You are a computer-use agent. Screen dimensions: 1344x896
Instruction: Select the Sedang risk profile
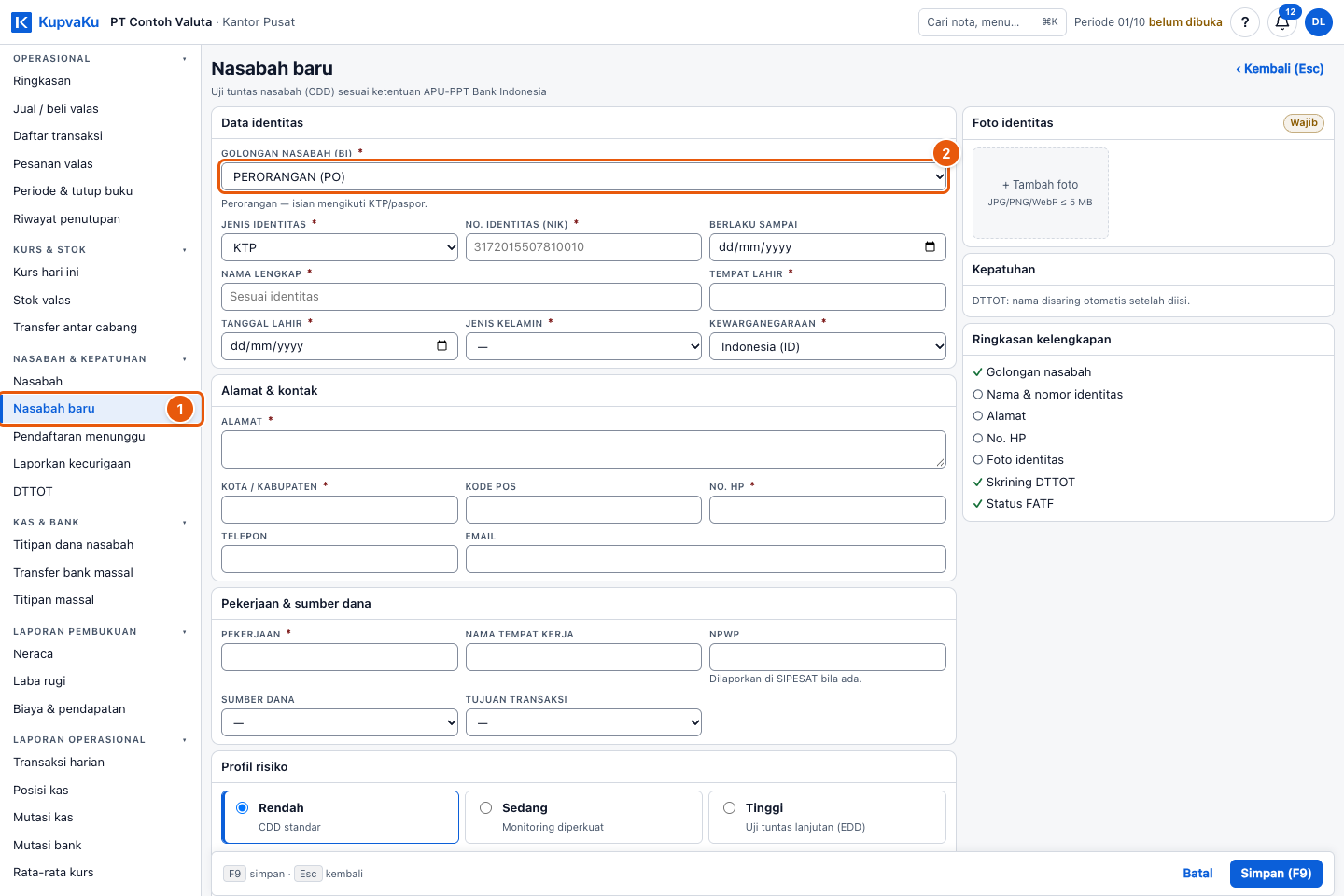pos(583,817)
